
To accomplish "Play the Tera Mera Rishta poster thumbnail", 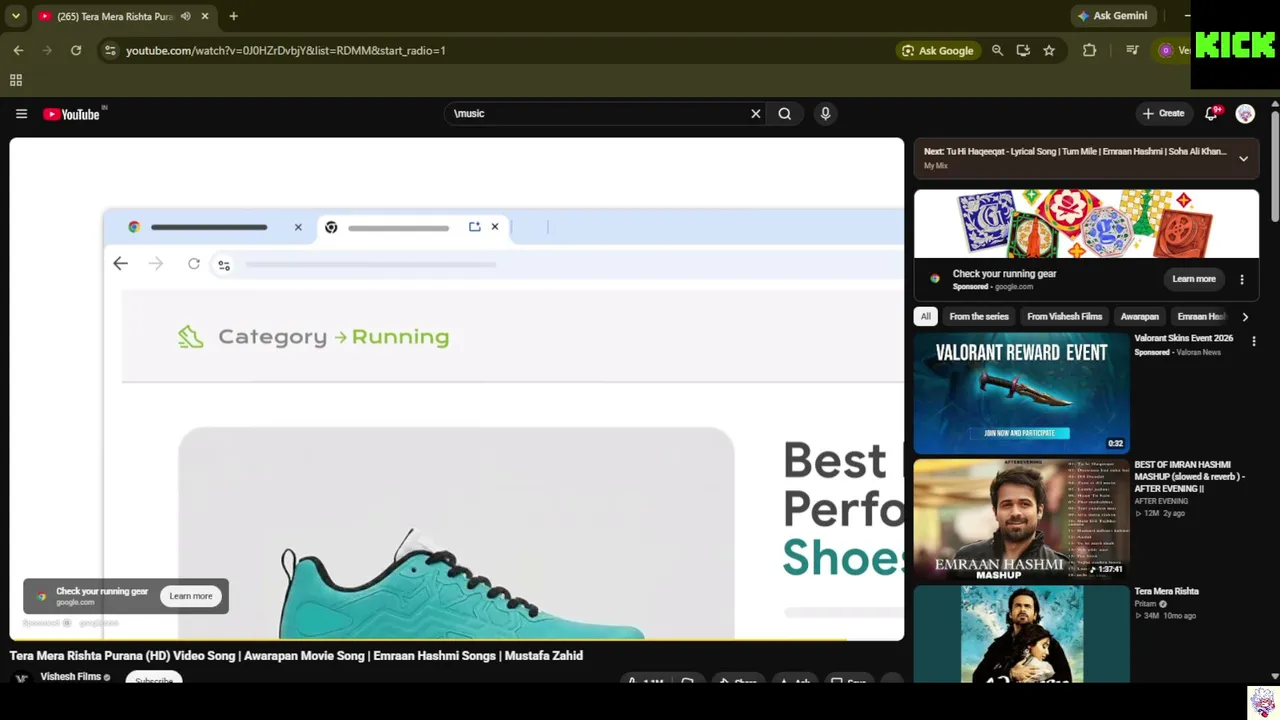I will pos(1021,635).
